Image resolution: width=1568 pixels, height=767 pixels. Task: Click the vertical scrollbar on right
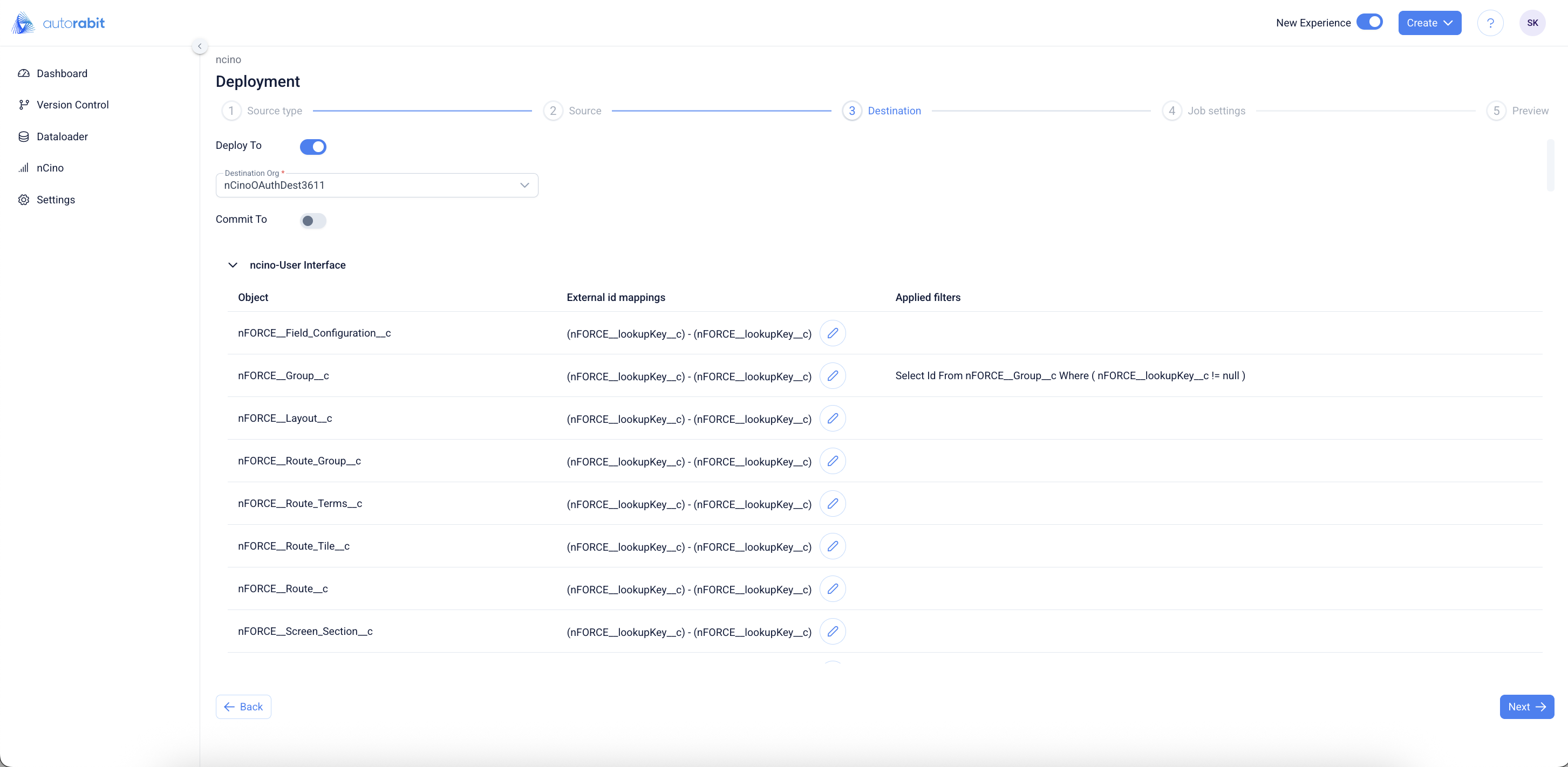pyautogui.click(x=1550, y=166)
